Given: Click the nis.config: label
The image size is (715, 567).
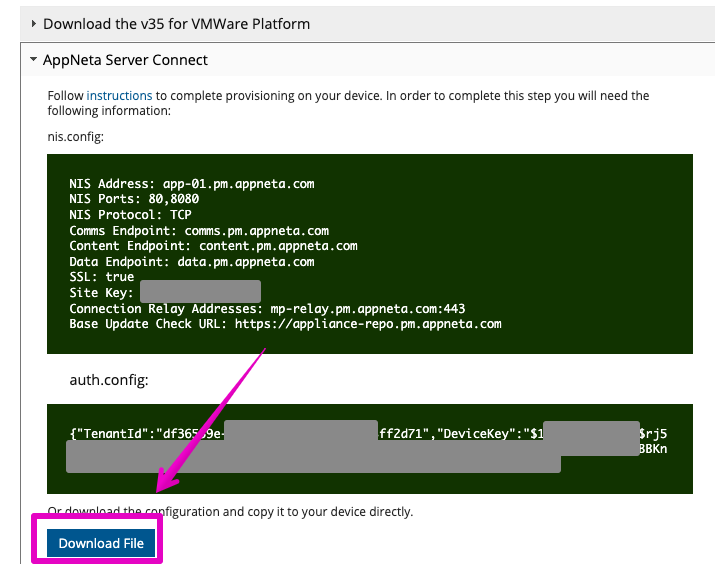Looking at the screenshot, I should coord(76,136).
